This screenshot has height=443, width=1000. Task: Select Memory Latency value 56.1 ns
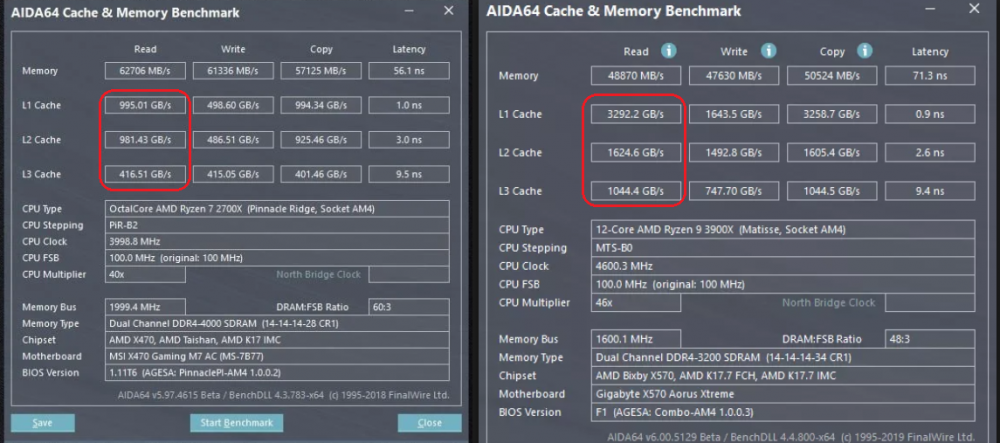click(409, 71)
